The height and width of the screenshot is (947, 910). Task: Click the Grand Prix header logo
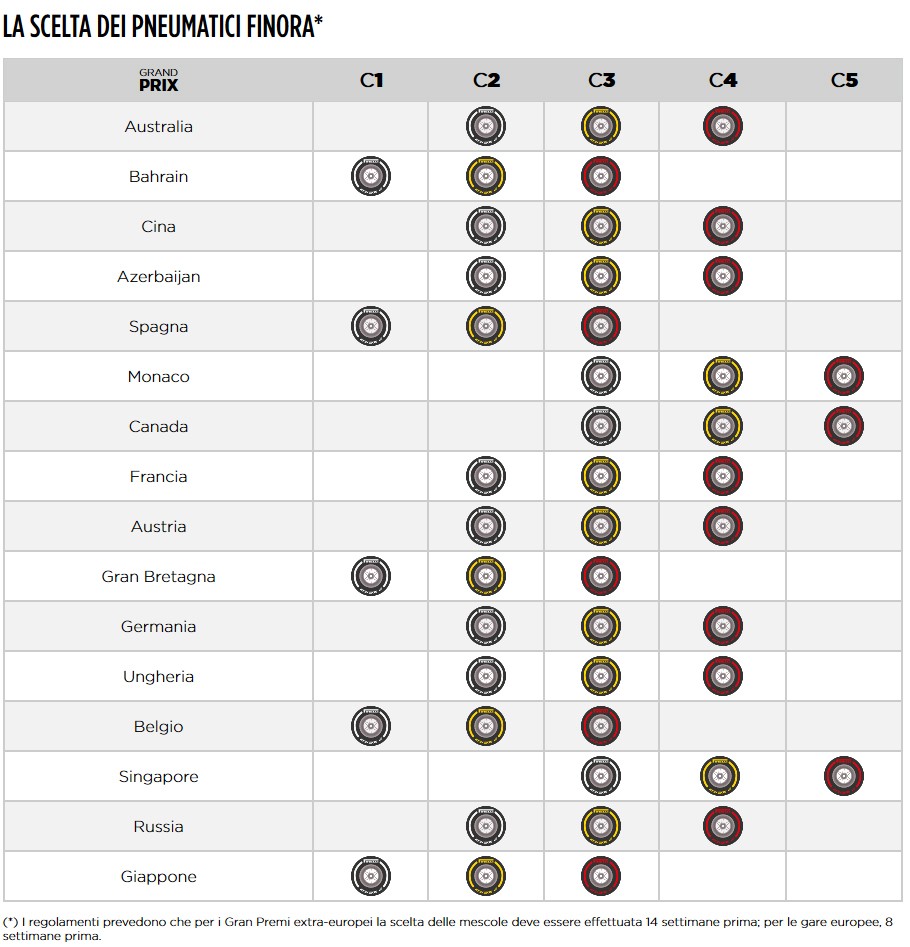click(x=158, y=80)
